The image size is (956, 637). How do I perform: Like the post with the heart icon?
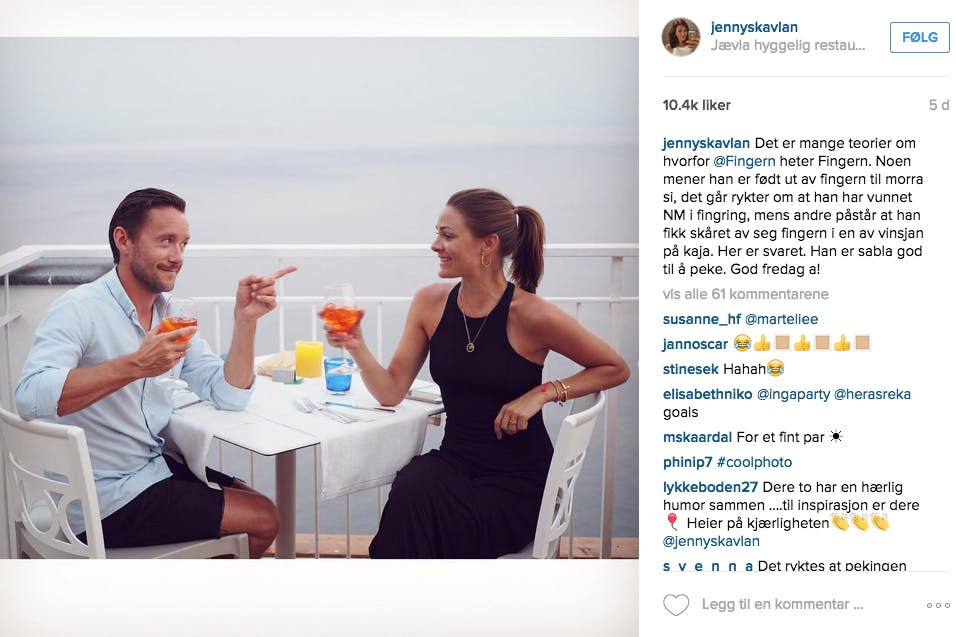pos(676,605)
